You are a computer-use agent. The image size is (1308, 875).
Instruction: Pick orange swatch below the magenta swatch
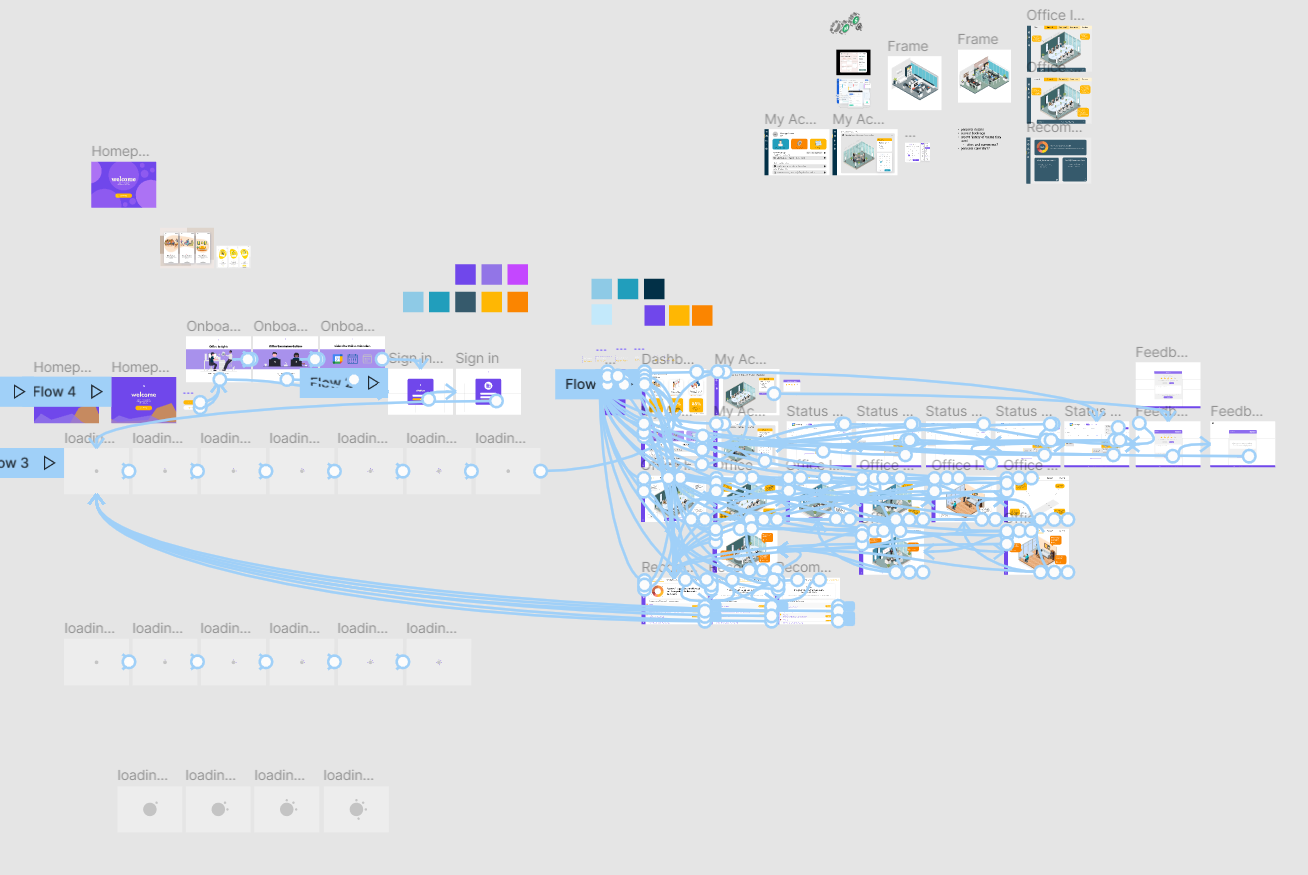pyautogui.click(x=517, y=302)
